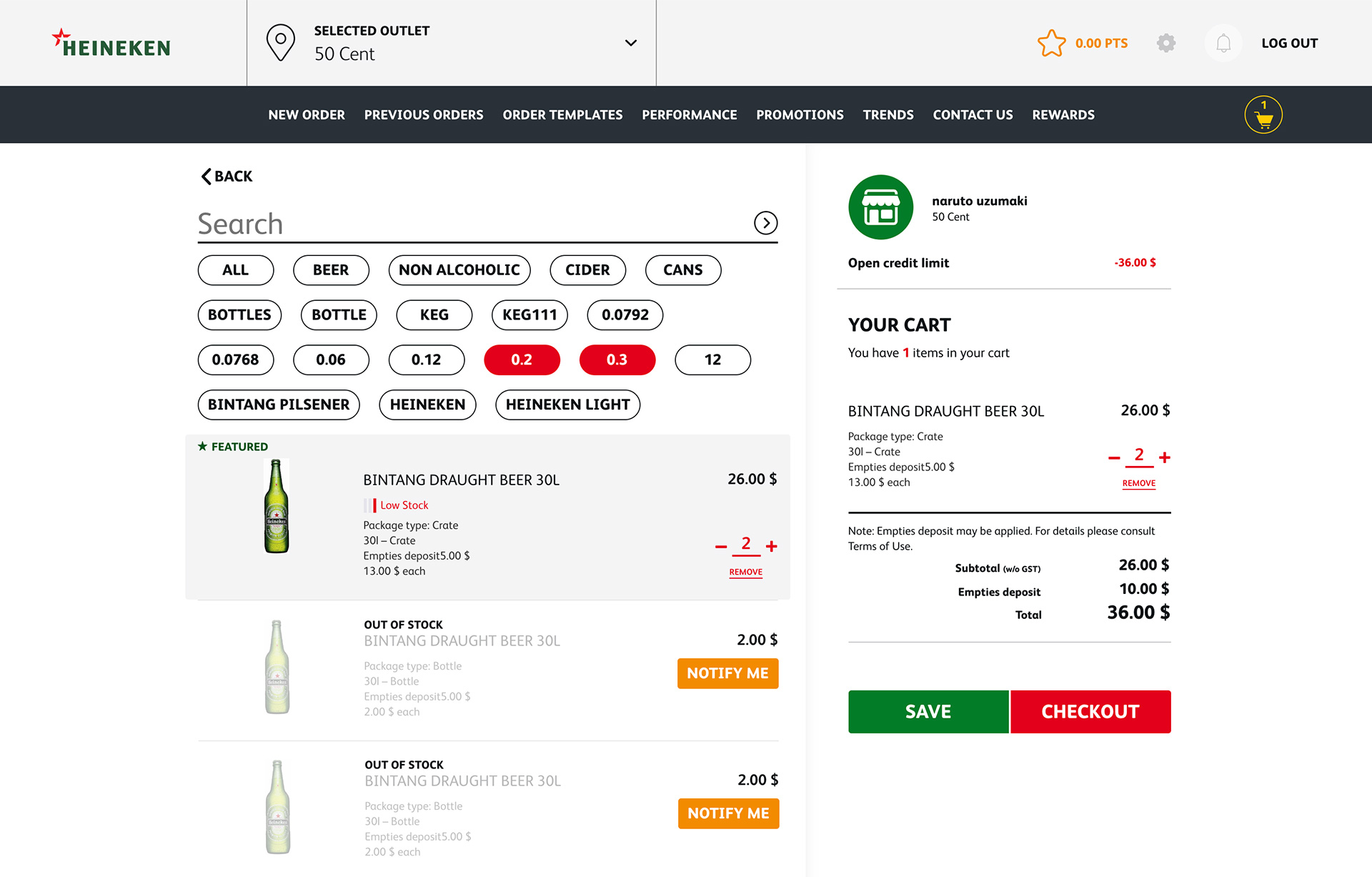Viewport: 1372px width, 877px height.
Task: Toggle the BOTTLE filter chip
Action: pyautogui.click(x=339, y=315)
